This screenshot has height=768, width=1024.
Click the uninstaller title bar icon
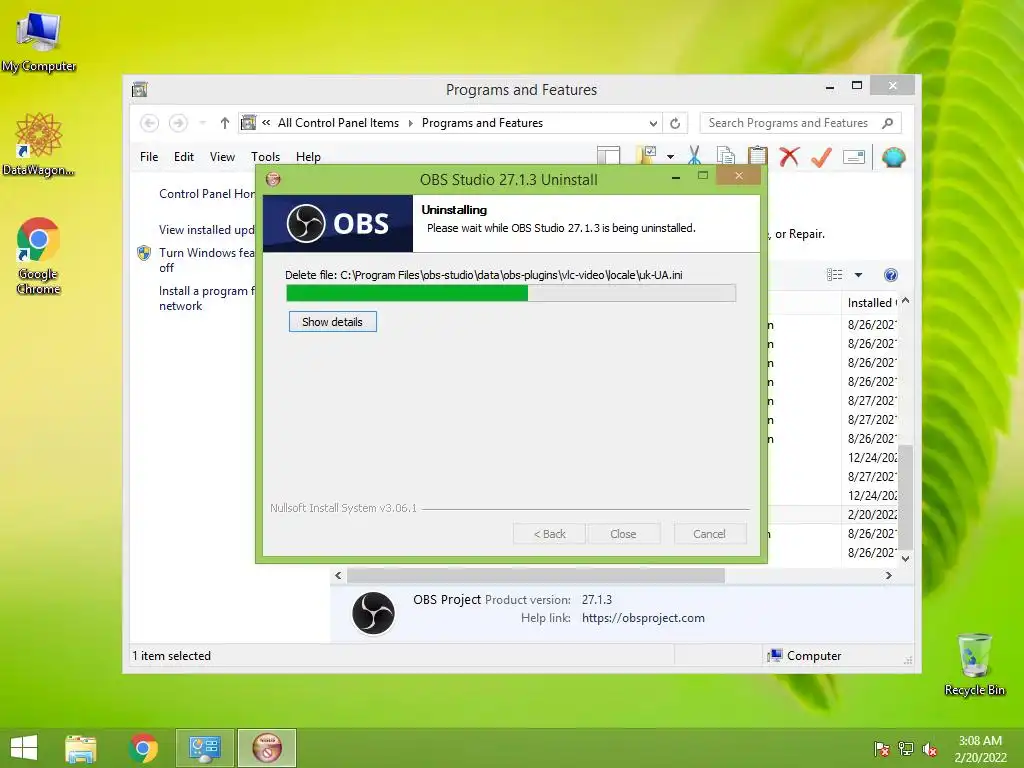tap(273, 179)
